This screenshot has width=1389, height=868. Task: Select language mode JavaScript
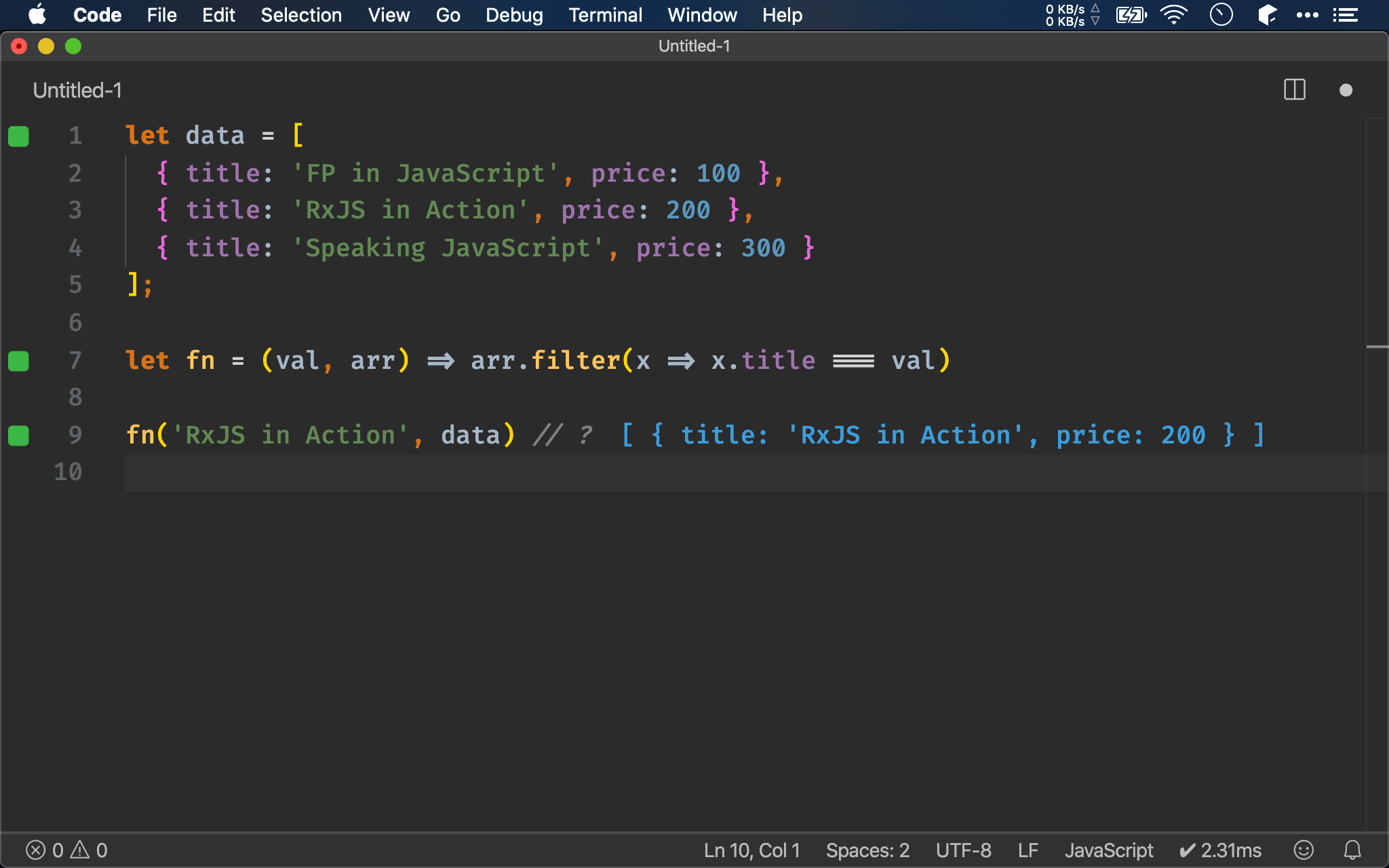point(1109,850)
